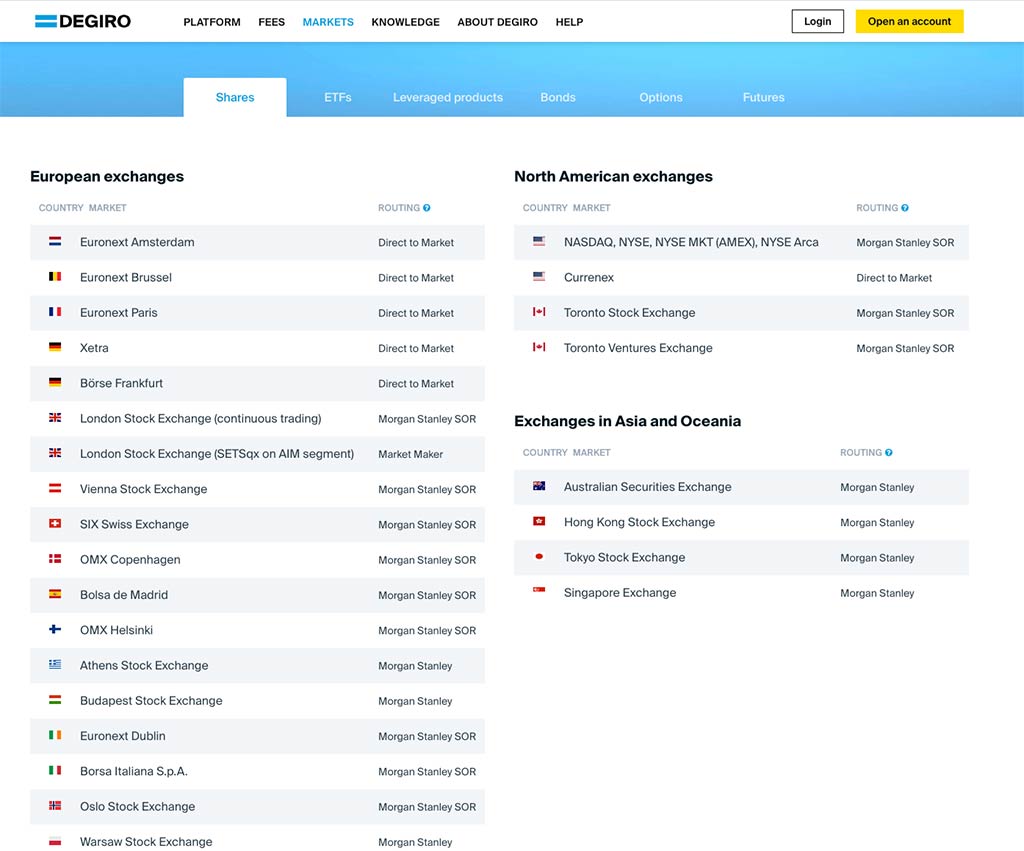The height and width of the screenshot is (851, 1024).
Task: Click the France flag beside Euronext Paris
Action: coord(55,312)
